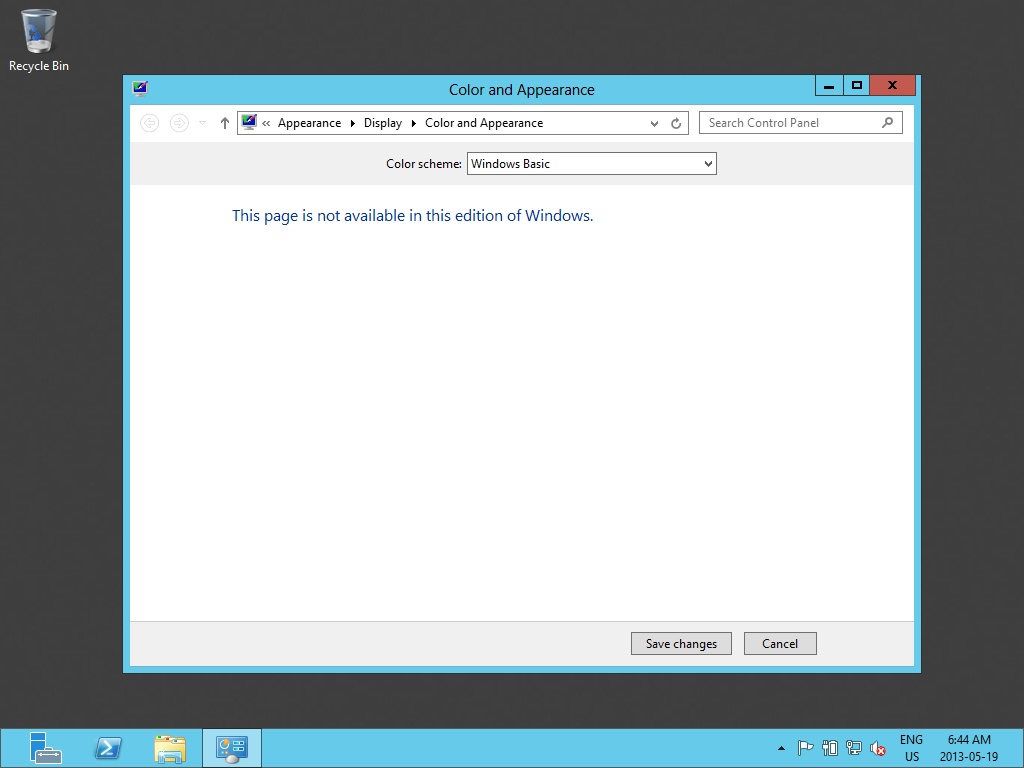Expand the arrow after Appearance breadcrumb

[353, 123]
